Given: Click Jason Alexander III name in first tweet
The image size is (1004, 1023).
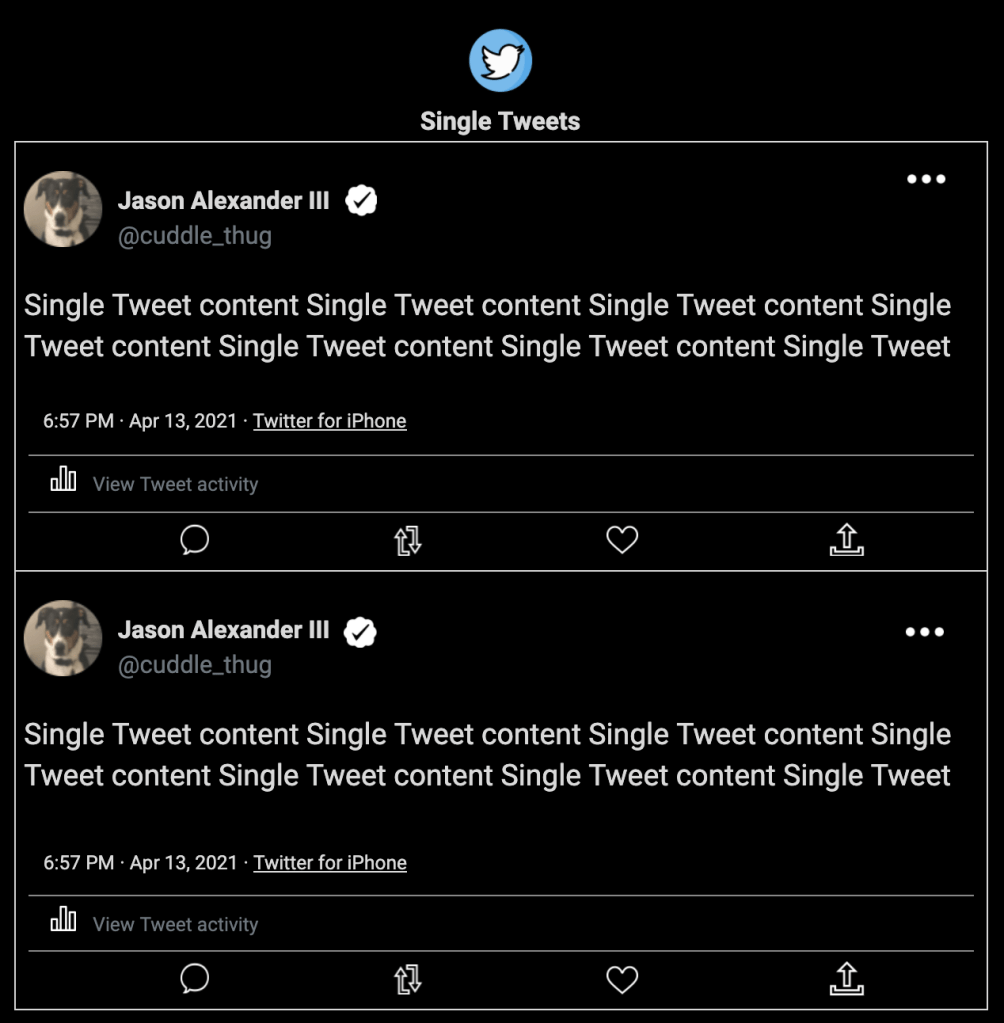Looking at the screenshot, I should coord(223,201).
